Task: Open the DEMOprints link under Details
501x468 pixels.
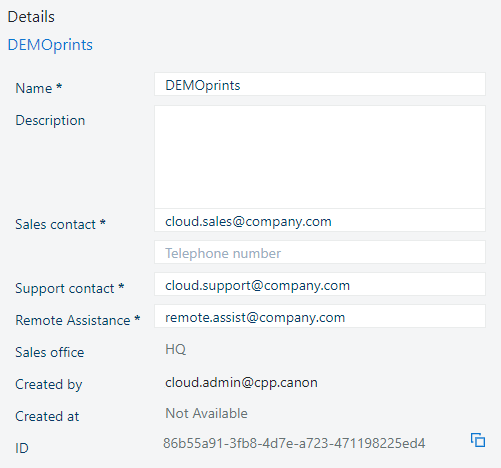Action: click(50, 45)
